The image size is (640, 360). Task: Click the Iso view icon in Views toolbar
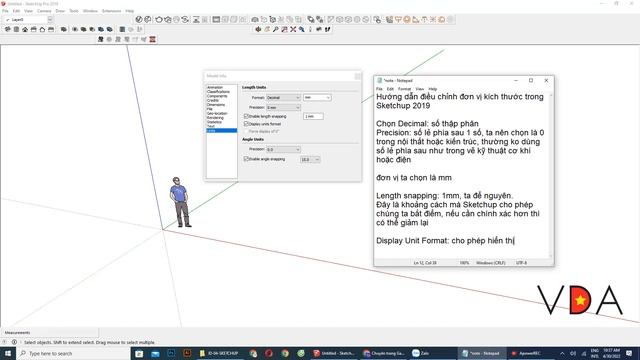pyautogui.click(x=8, y=29)
